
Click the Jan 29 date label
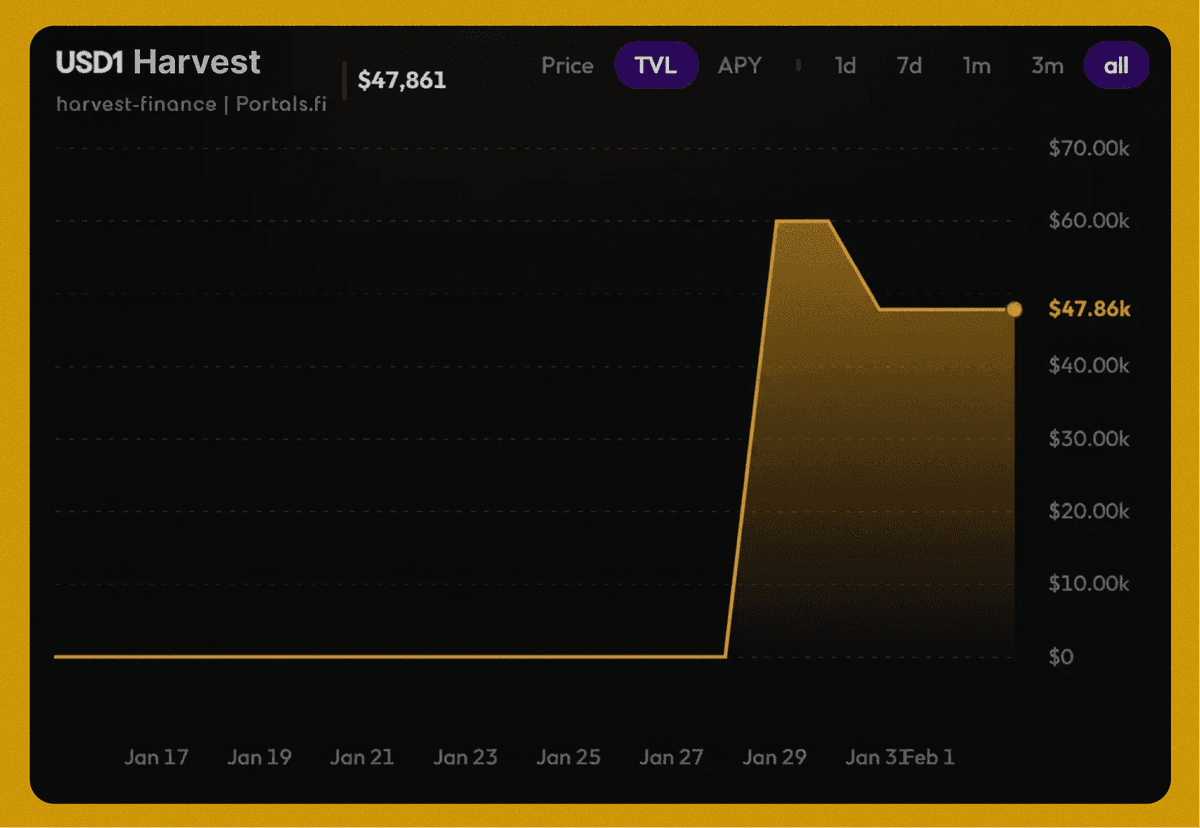coord(774,757)
